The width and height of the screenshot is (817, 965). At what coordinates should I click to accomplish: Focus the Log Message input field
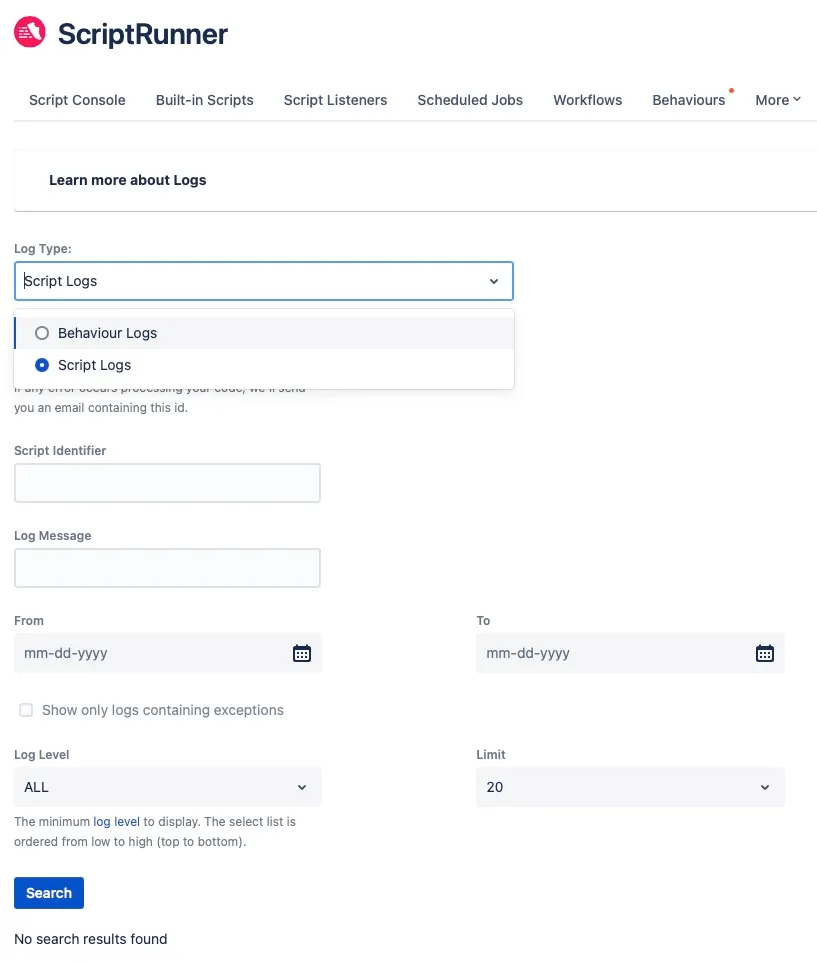coord(167,568)
